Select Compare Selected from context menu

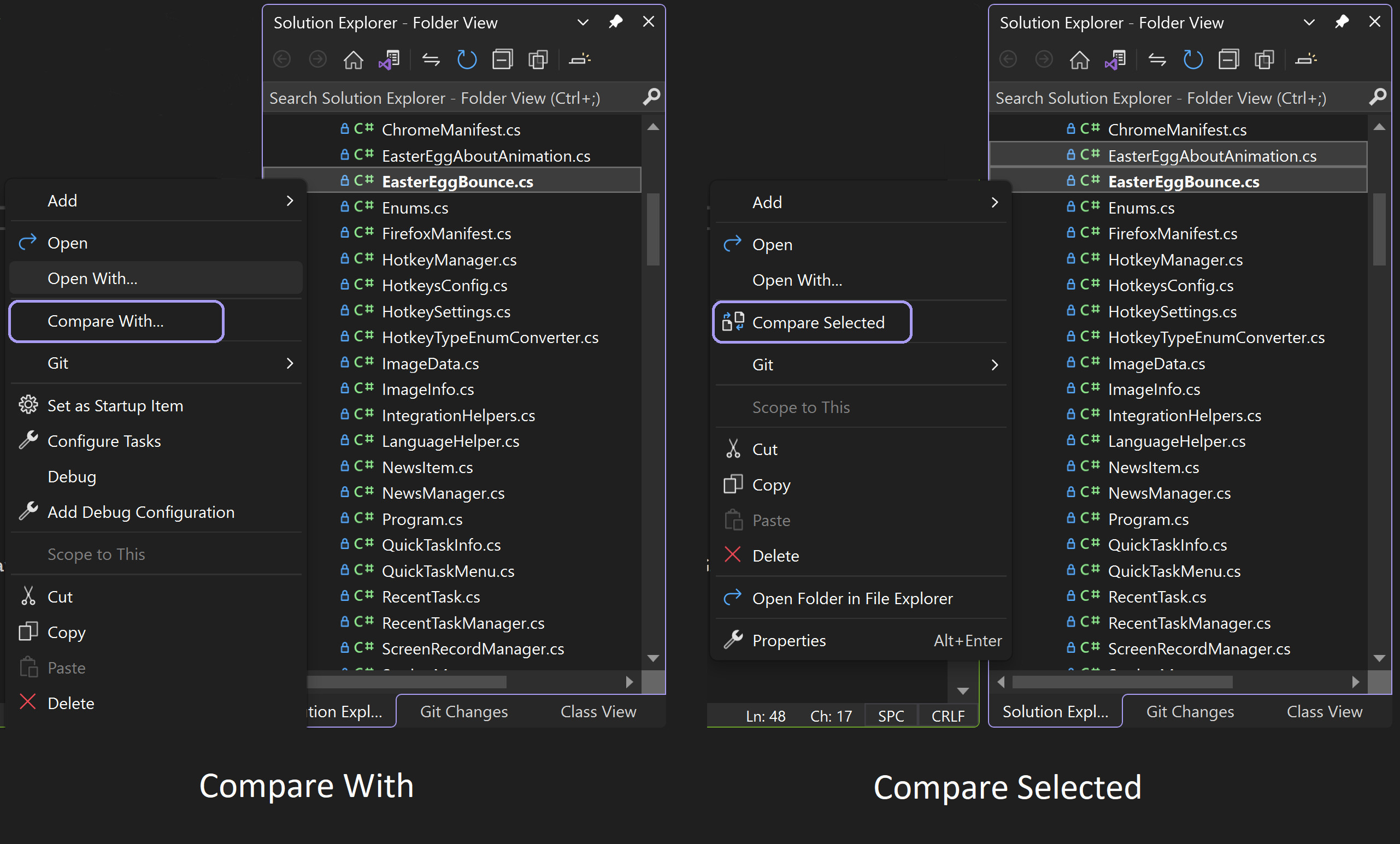coord(818,322)
